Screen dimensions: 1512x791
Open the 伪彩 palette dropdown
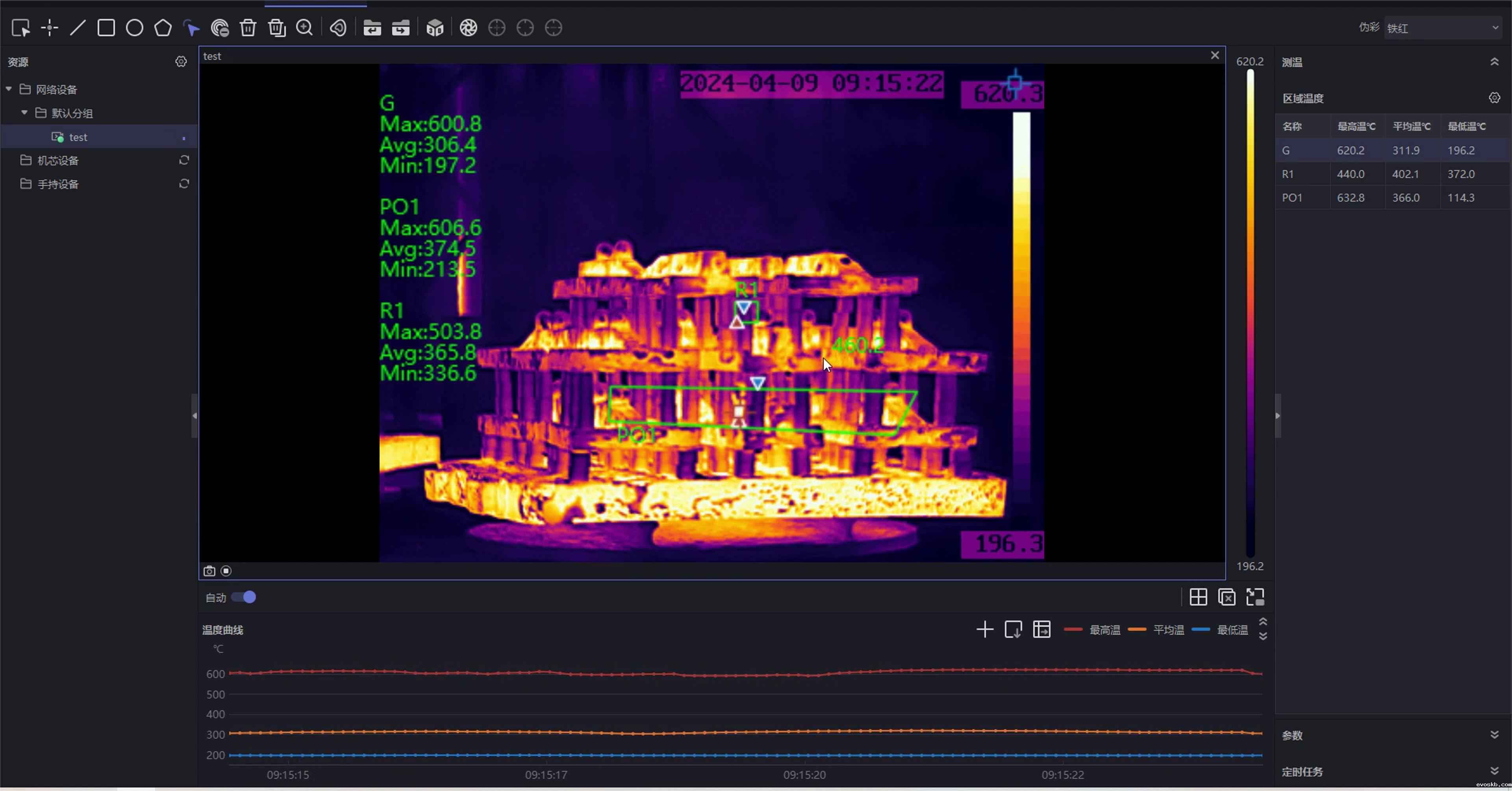tap(1442, 28)
